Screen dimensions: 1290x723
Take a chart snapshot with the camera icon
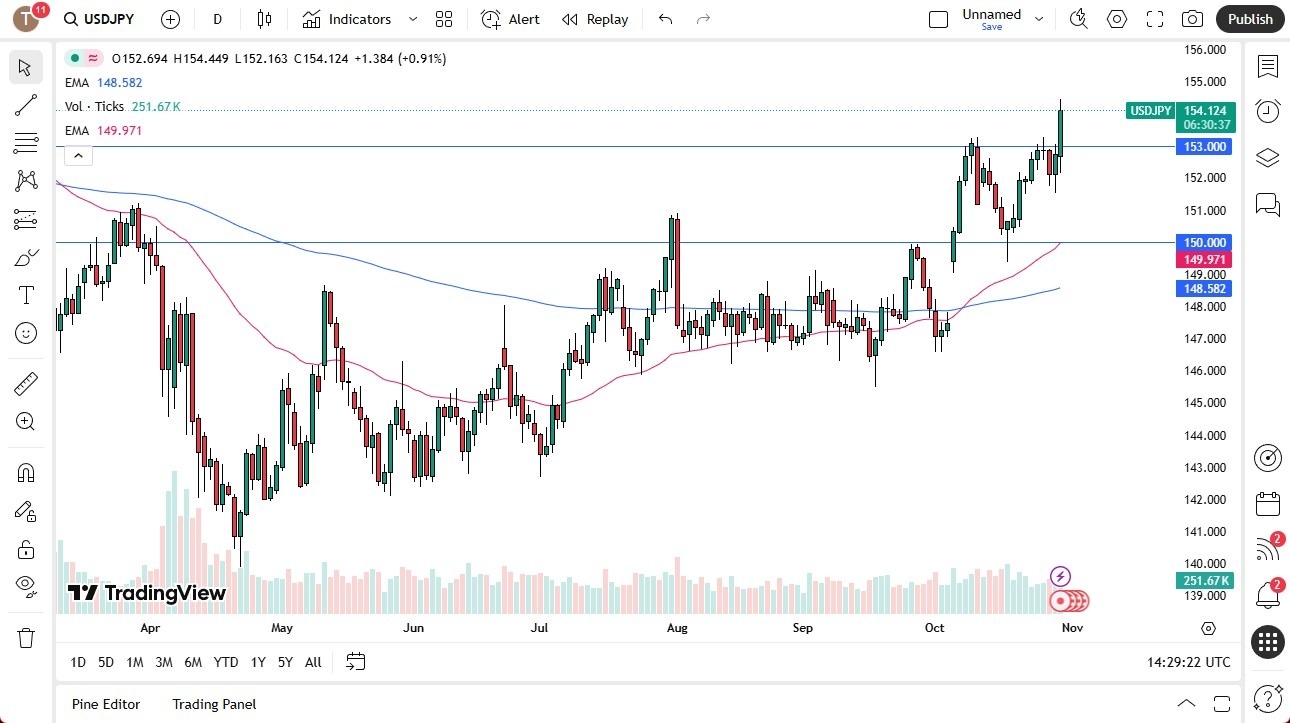coord(1192,18)
